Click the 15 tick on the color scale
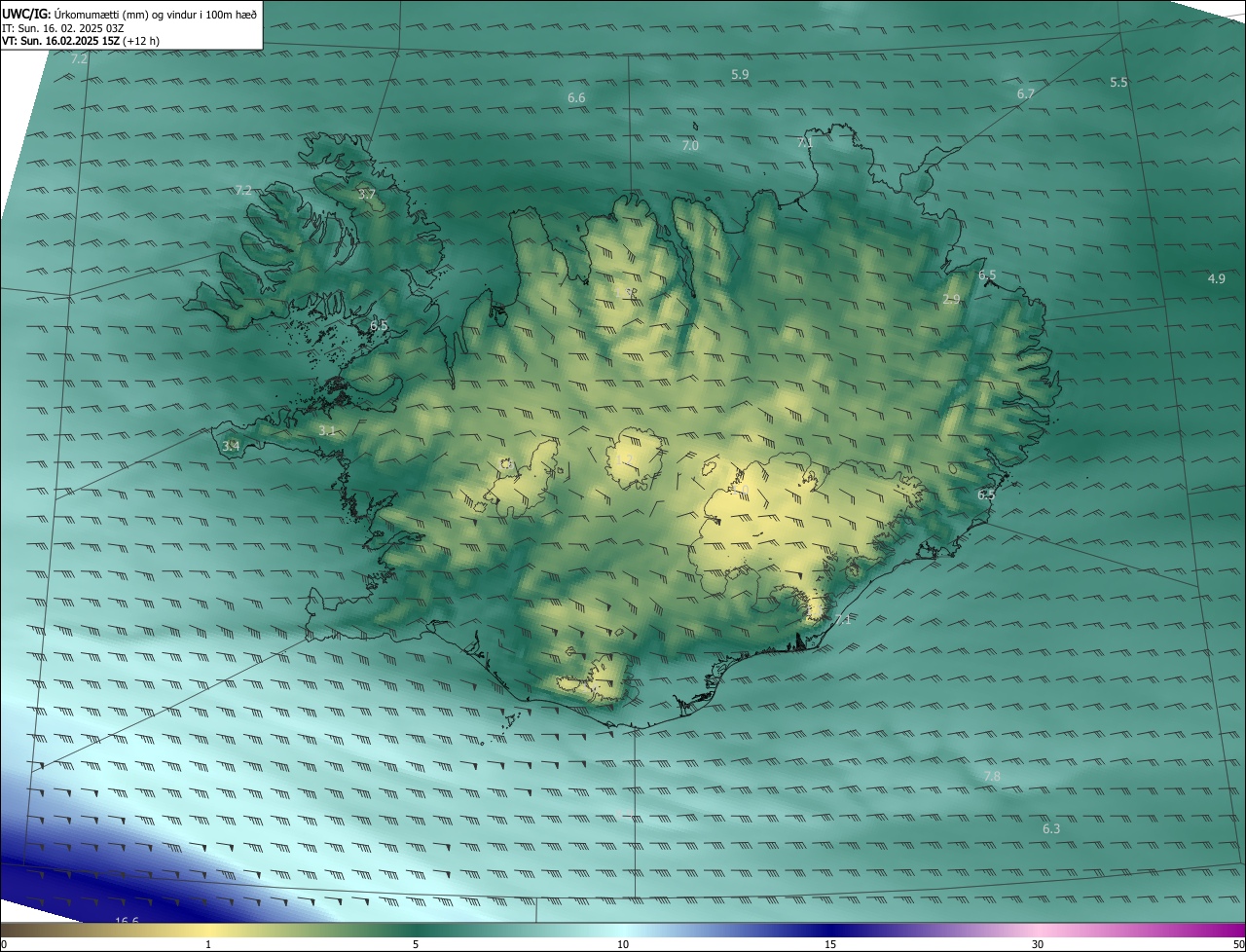The height and width of the screenshot is (952, 1246). 830,944
